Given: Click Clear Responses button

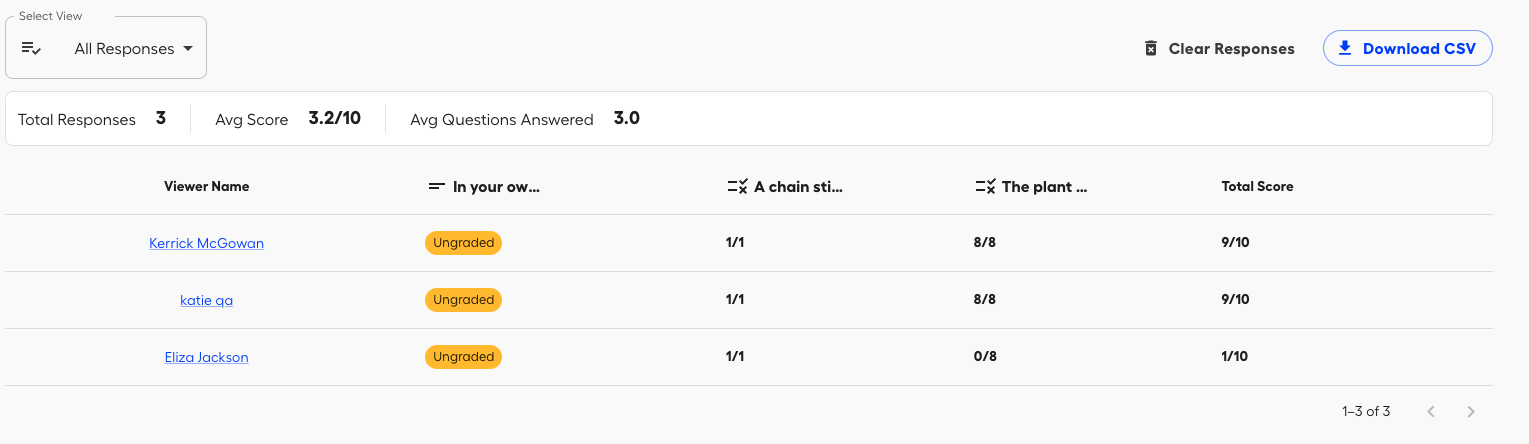Looking at the screenshot, I should pos(1219,49).
